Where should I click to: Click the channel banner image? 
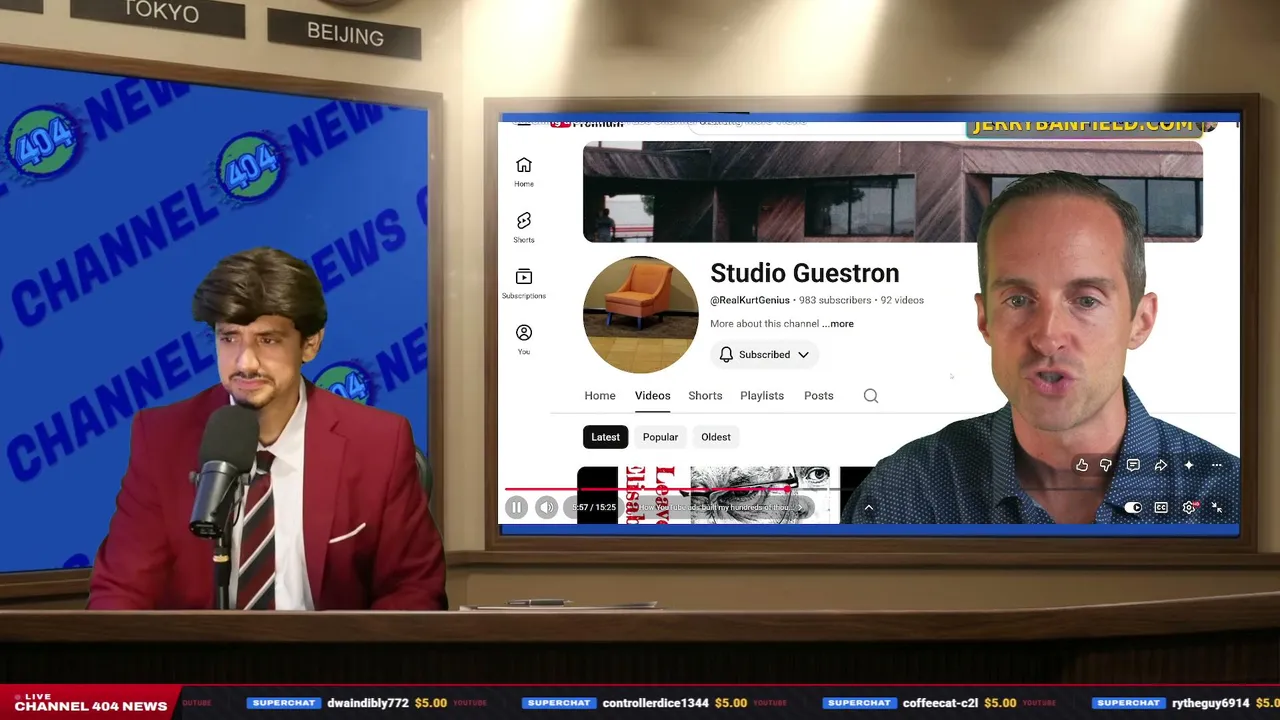coord(892,191)
